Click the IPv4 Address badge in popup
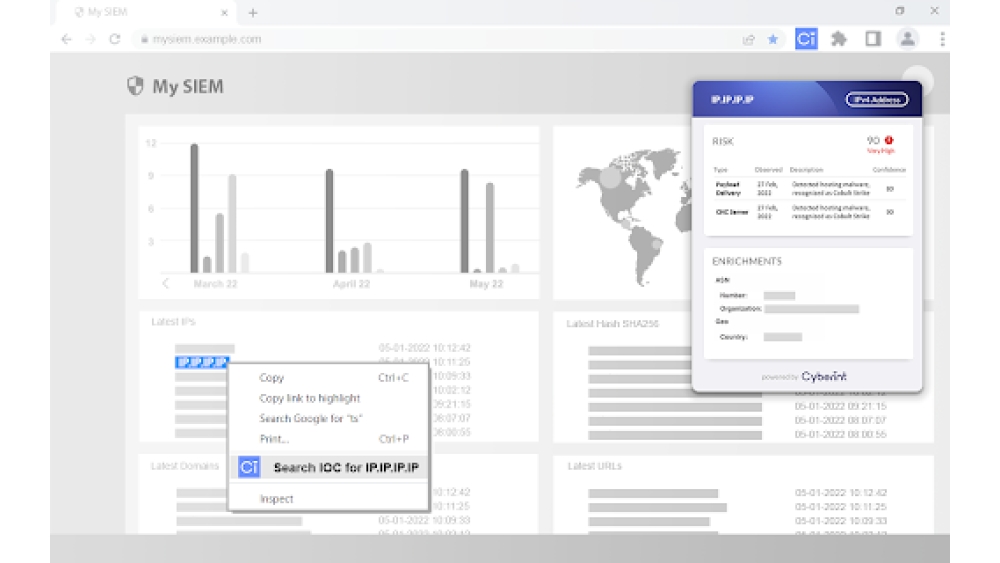Viewport: 1000px width, 563px height. click(x=877, y=99)
